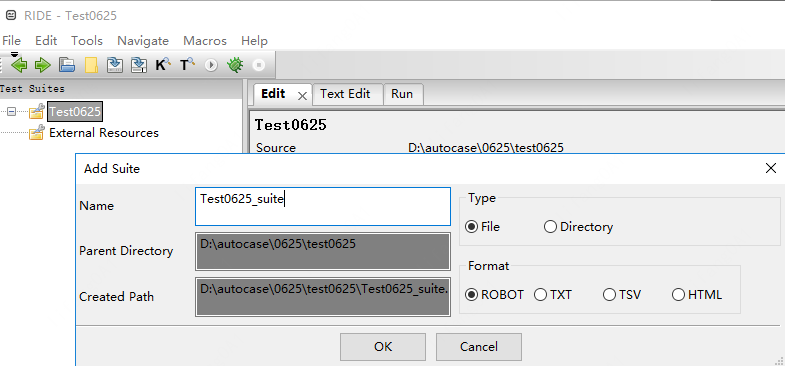Open the Search Tests (T) tool

[187, 65]
